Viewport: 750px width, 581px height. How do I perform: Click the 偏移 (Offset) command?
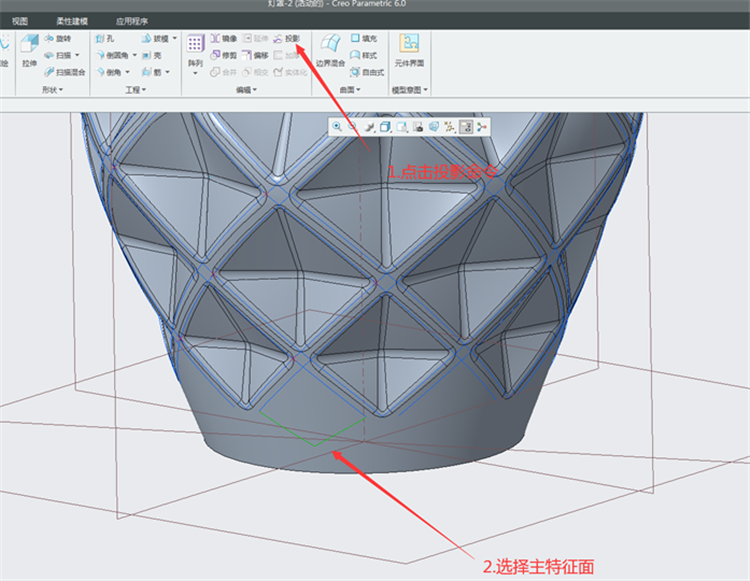click(255, 55)
